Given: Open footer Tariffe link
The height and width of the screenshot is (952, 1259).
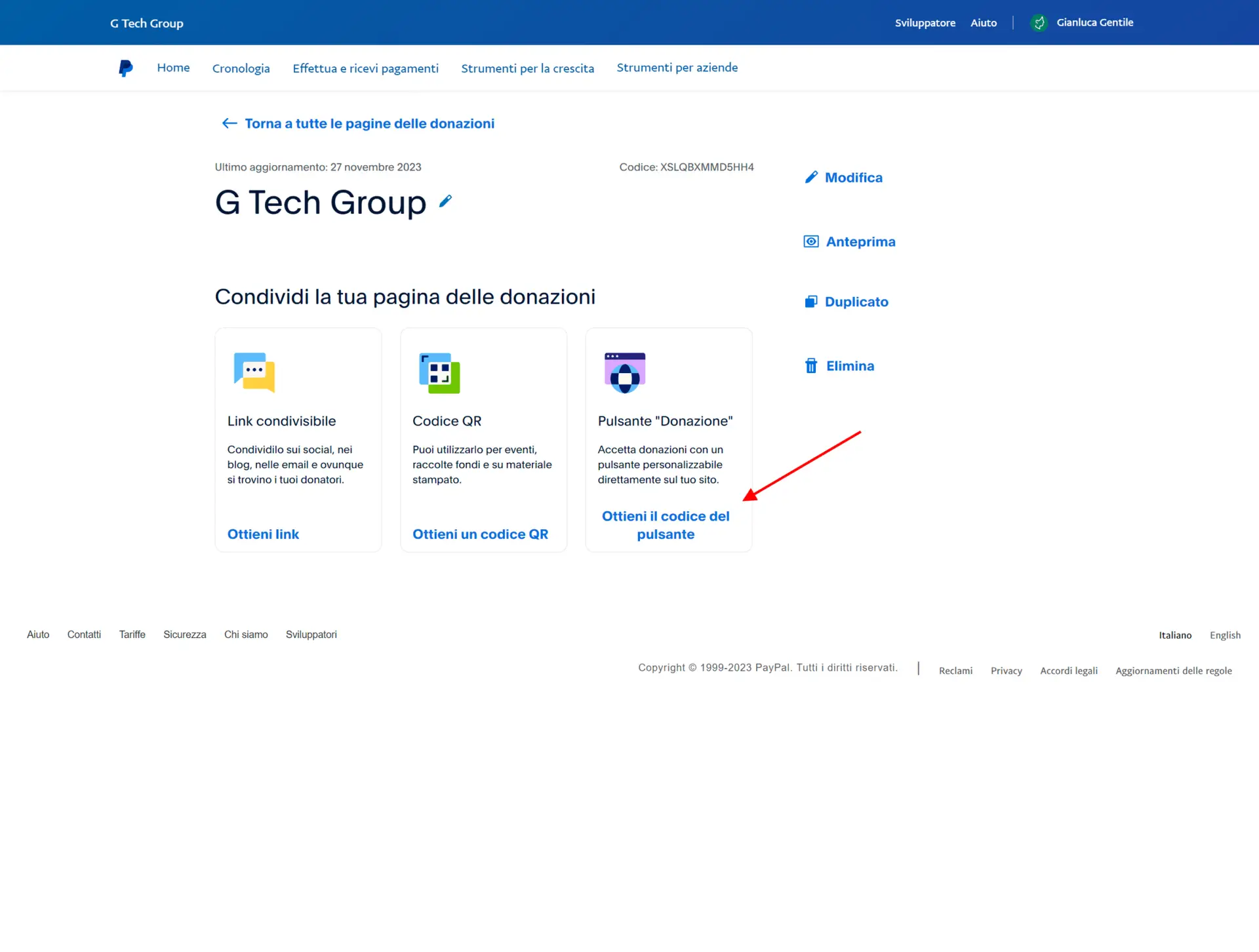Looking at the screenshot, I should pos(132,635).
